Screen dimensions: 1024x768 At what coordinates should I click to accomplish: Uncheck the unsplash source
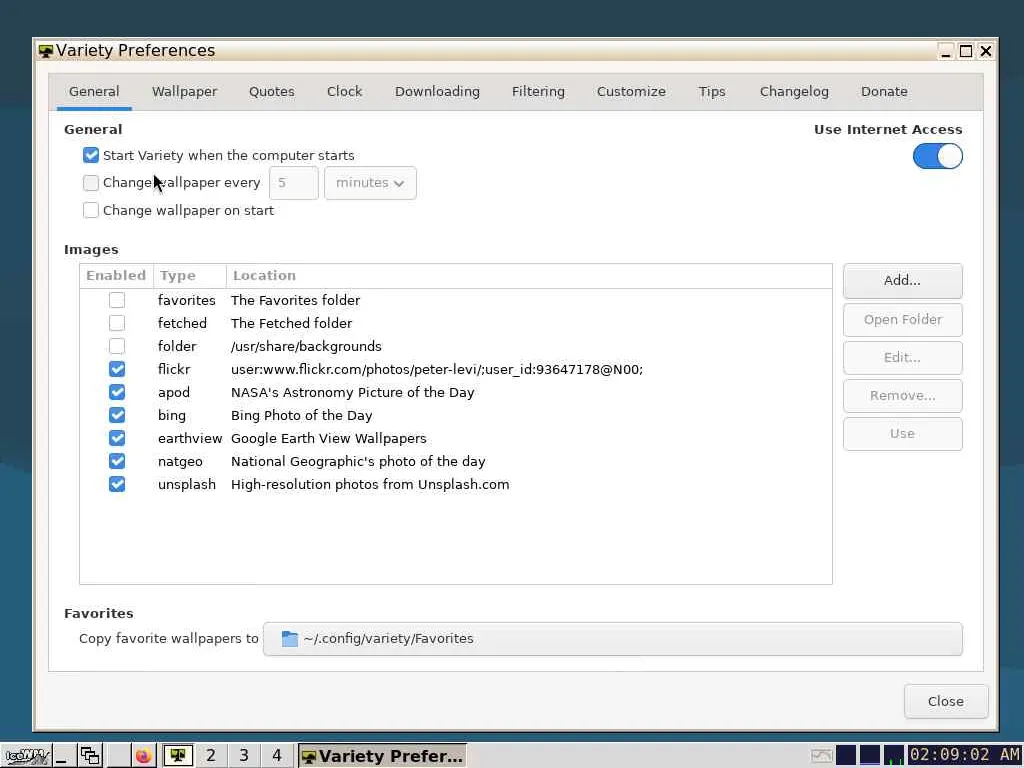(x=117, y=484)
